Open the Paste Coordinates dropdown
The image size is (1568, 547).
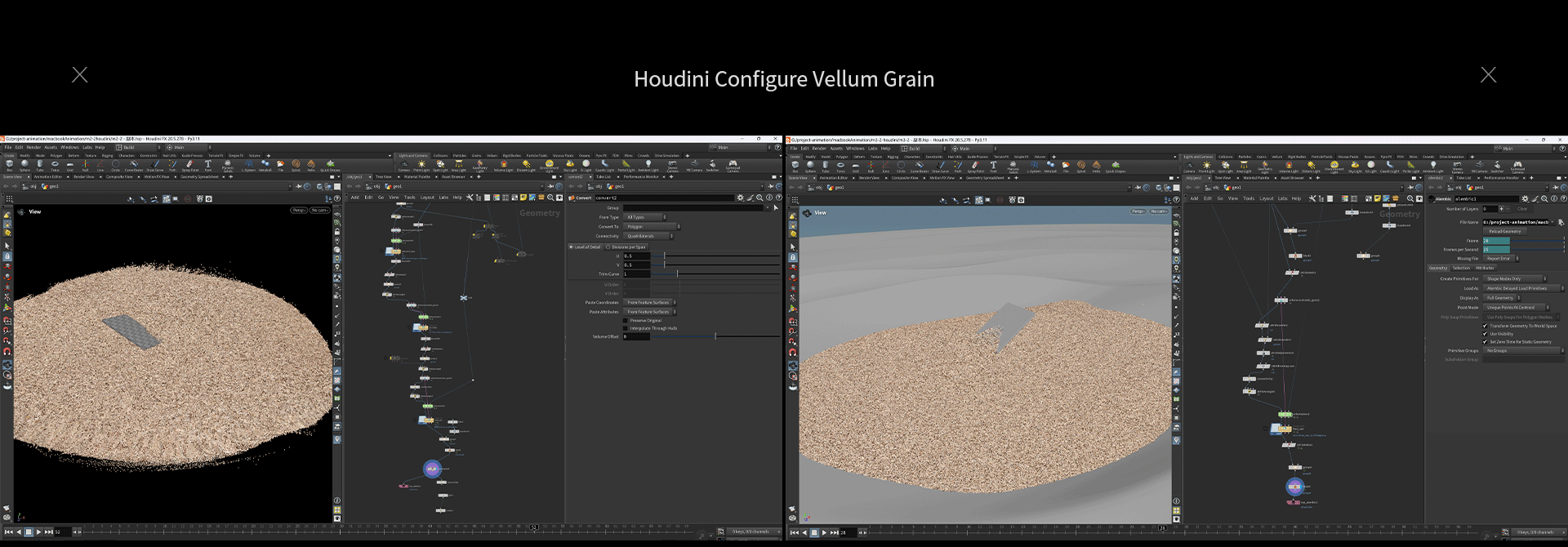pyautogui.click(x=650, y=302)
